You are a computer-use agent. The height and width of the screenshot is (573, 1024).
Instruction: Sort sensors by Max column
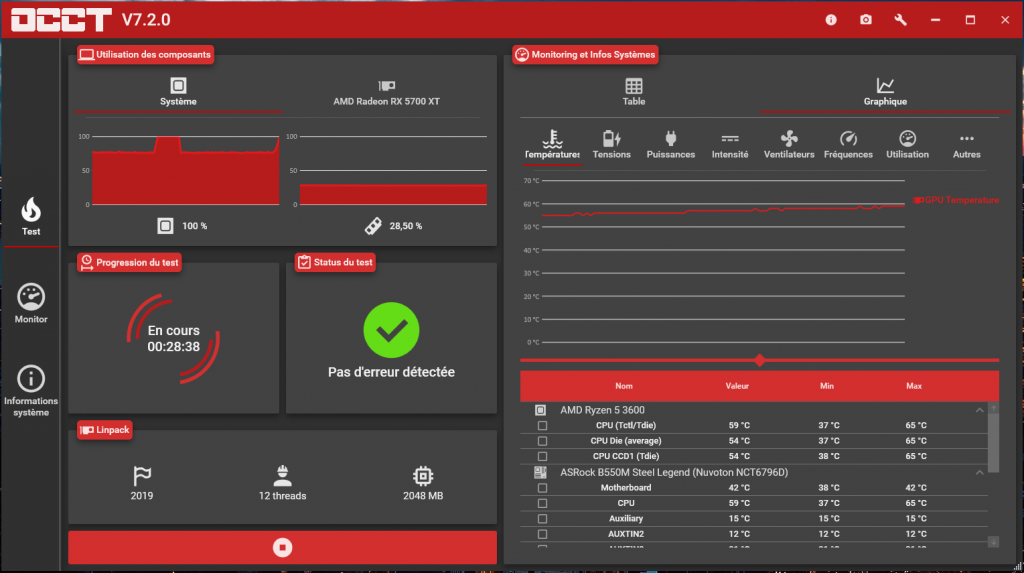(914, 386)
